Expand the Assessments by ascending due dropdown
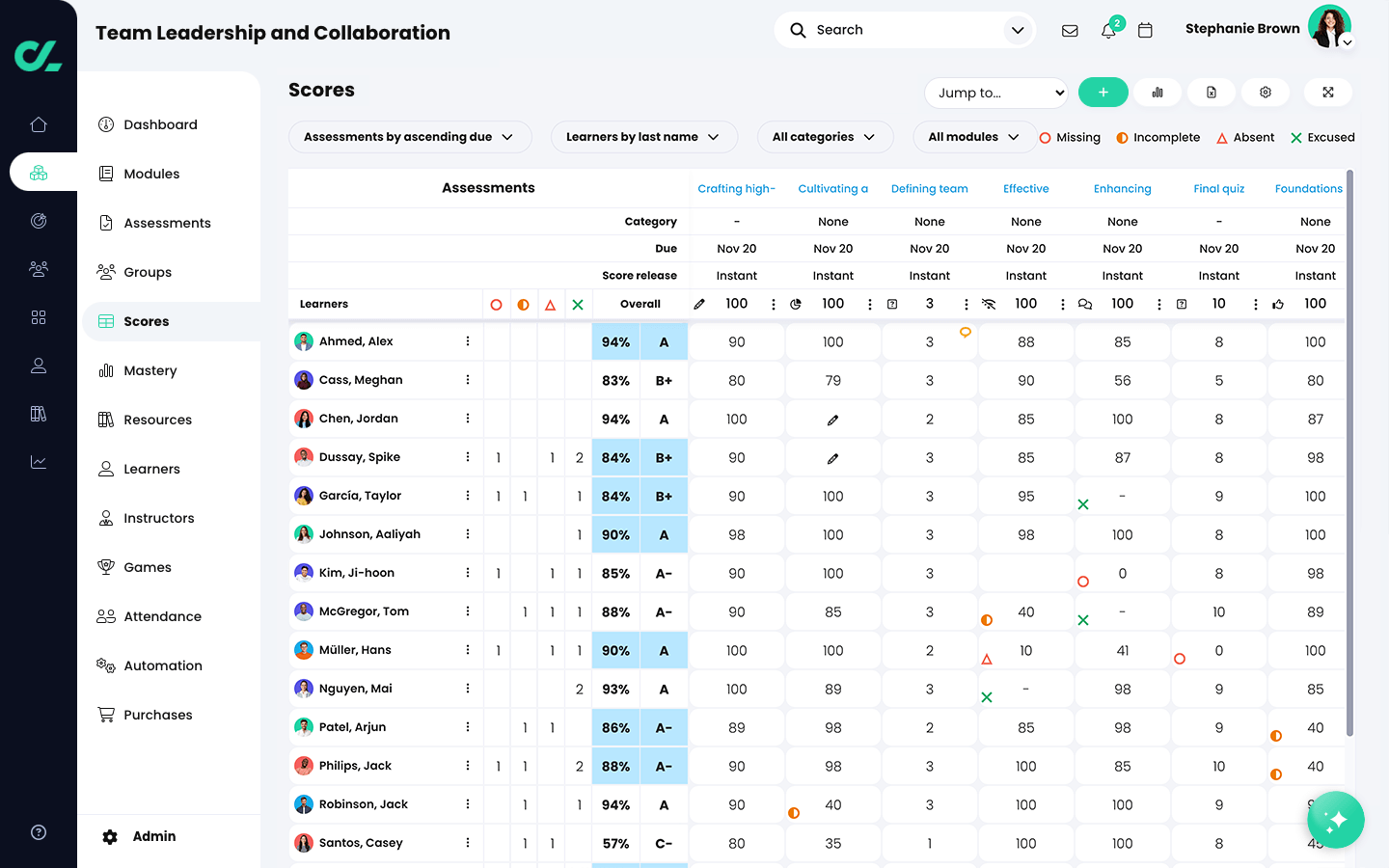Viewport: 1389px width, 868px height. pyautogui.click(x=409, y=137)
